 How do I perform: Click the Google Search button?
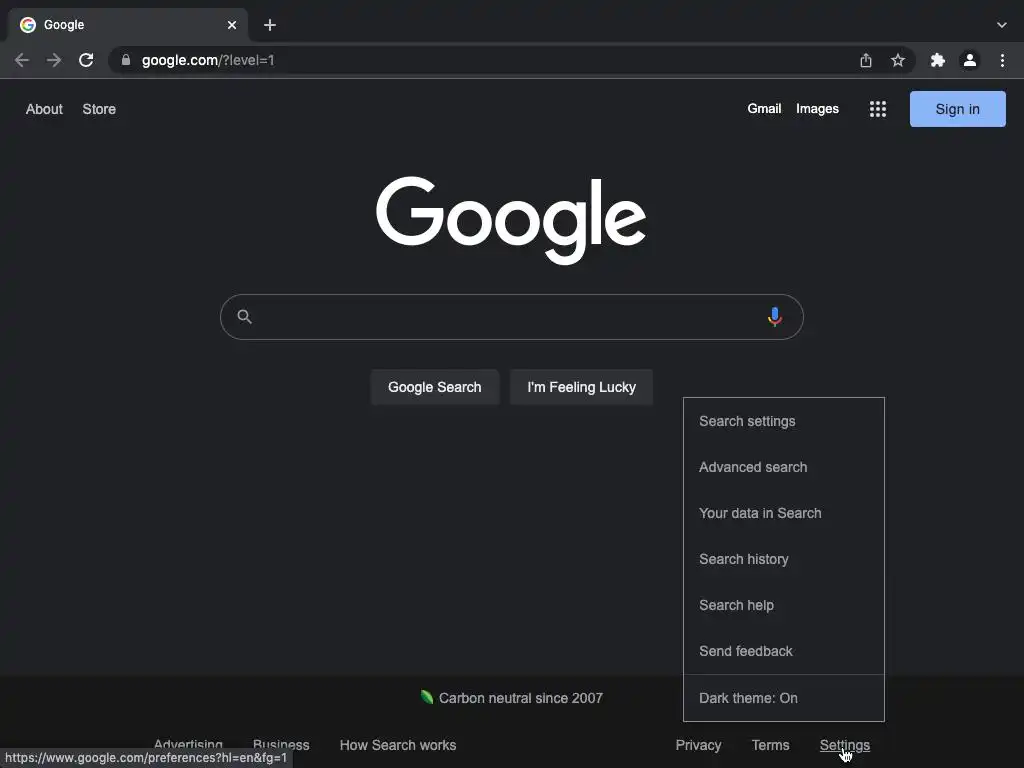(434, 387)
